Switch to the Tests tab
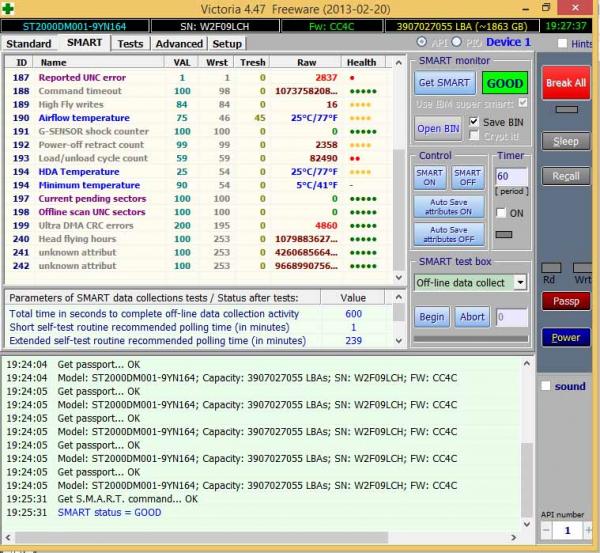Viewport: 600px width, 553px height. [x=129, y=44]
